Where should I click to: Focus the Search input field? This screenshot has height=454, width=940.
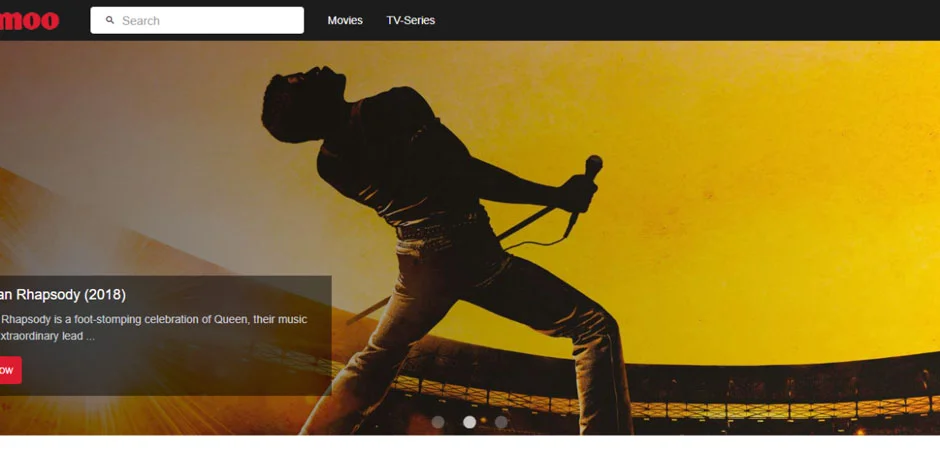197,20
